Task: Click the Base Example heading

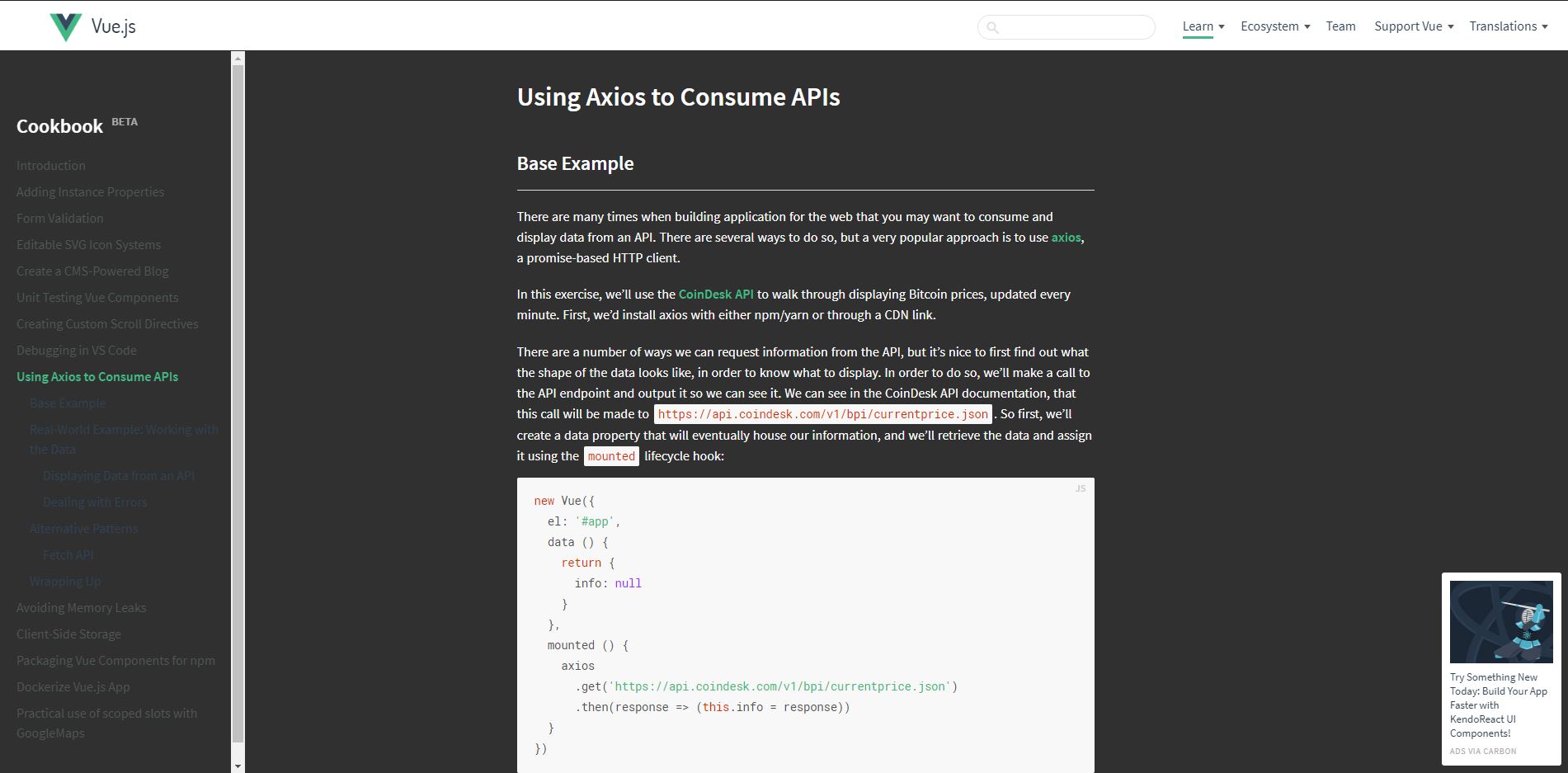Action: click(x=575, y=163)
